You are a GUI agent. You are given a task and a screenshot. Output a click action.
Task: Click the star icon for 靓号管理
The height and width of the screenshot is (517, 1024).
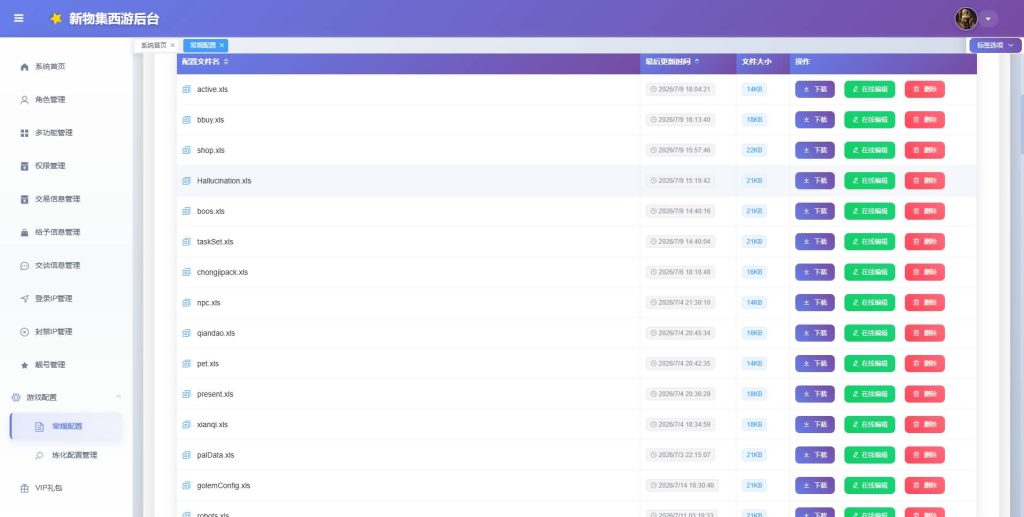pyautogui.click(x=24, y=365)
